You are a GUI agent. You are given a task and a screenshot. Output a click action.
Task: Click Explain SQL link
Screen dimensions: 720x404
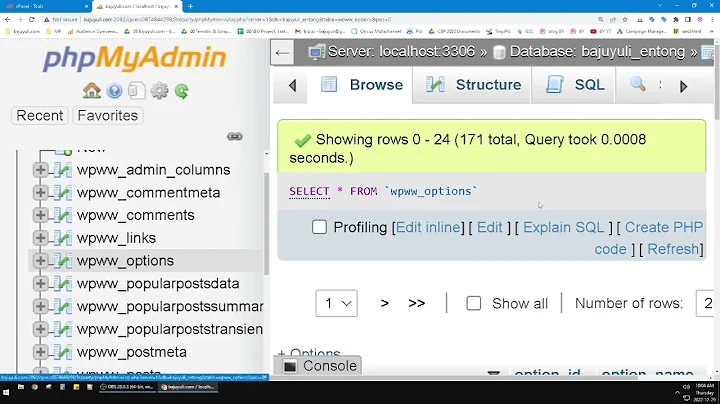click(x=563, y=227)
